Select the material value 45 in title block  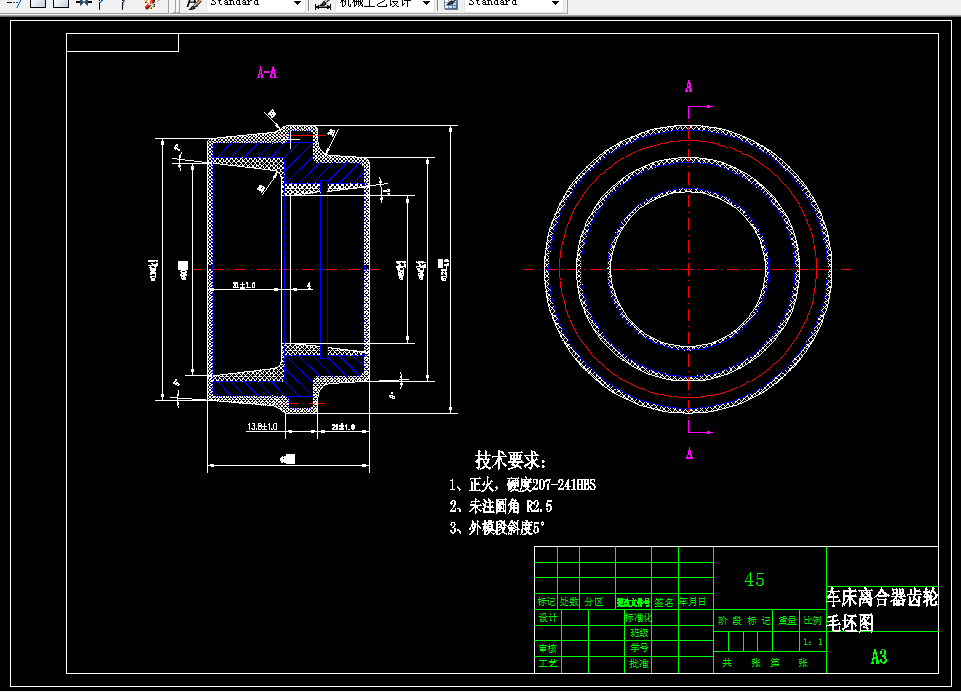coord(754,579)
